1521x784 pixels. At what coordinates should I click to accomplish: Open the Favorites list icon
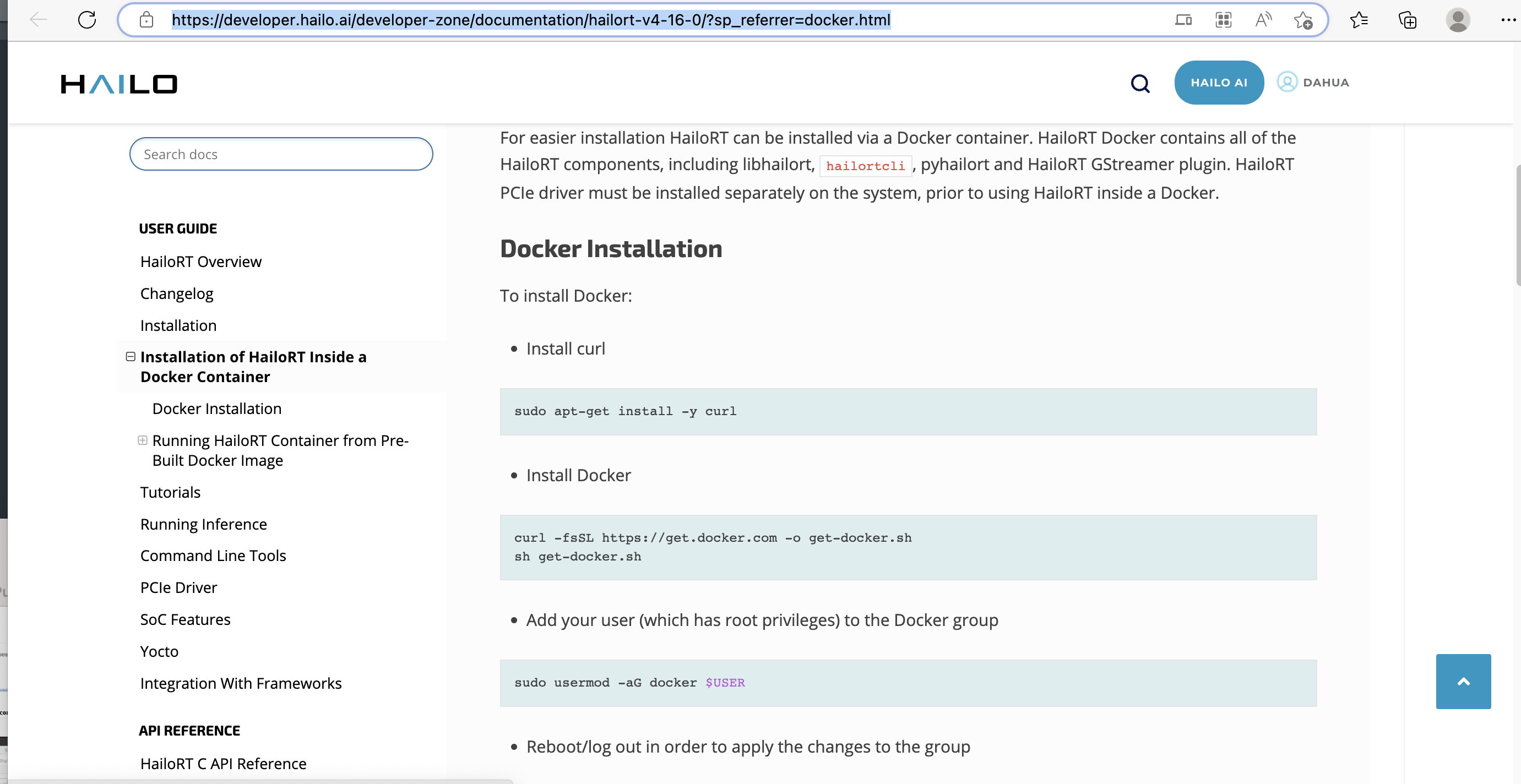click(x=1359, y=19)
